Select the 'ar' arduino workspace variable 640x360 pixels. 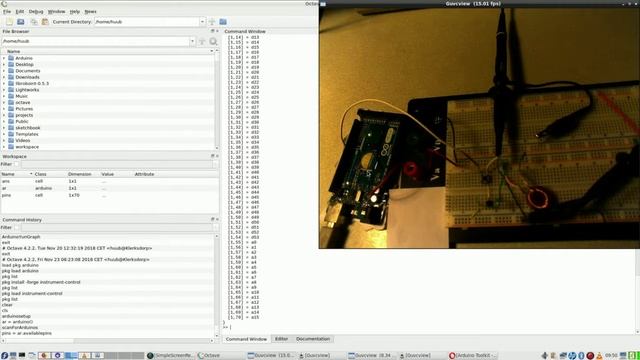pos(109,188)
